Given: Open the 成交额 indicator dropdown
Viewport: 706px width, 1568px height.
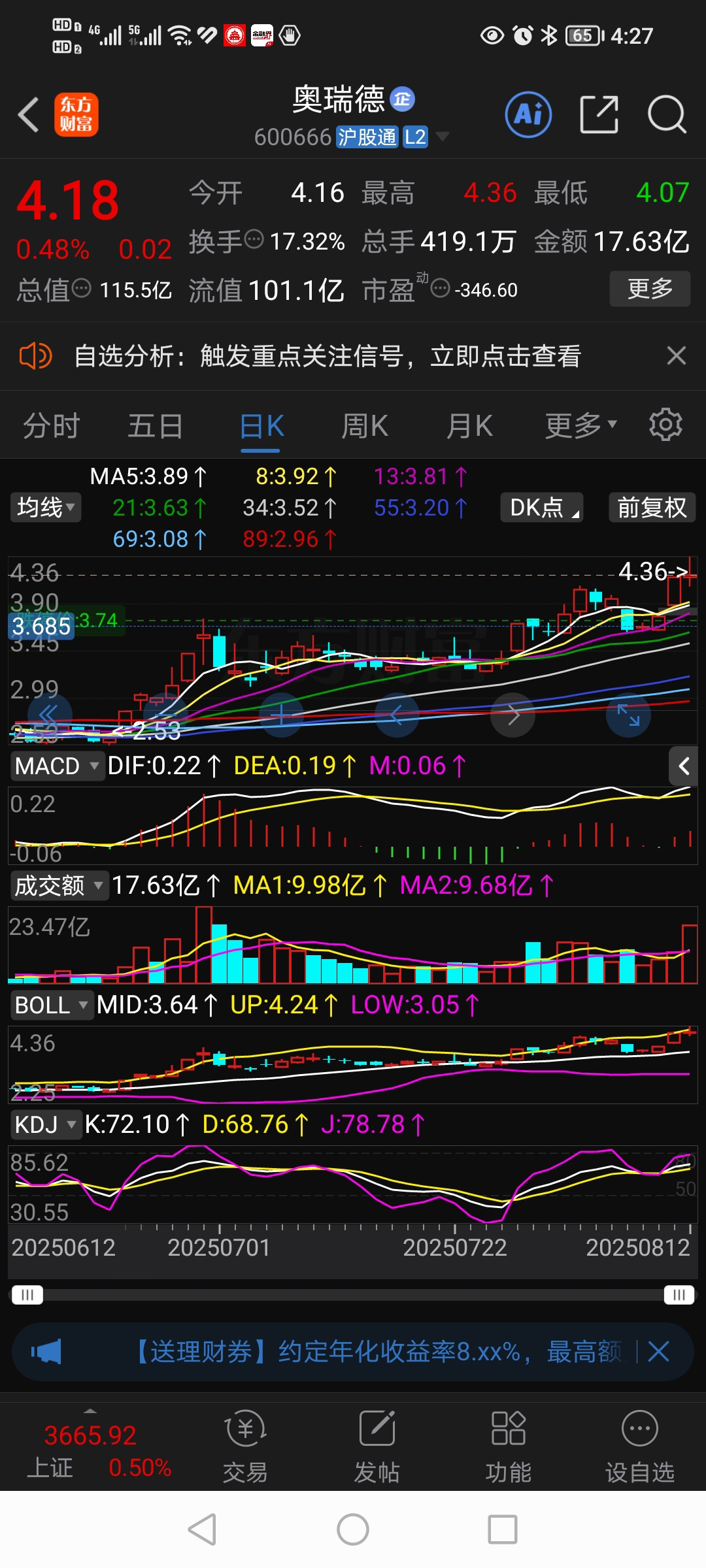Looking at the screenshot, I should tap(59, 885).
